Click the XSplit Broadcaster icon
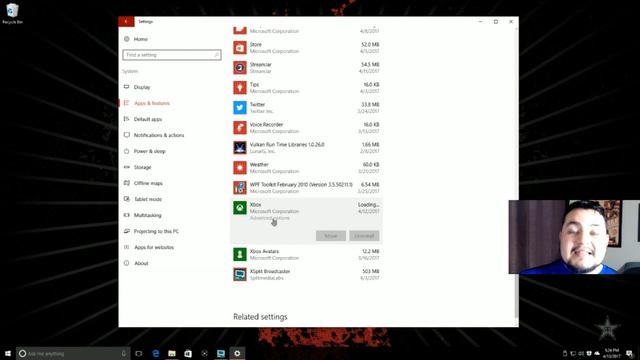The height and width of the screenshot is (360, 640). 240,274
